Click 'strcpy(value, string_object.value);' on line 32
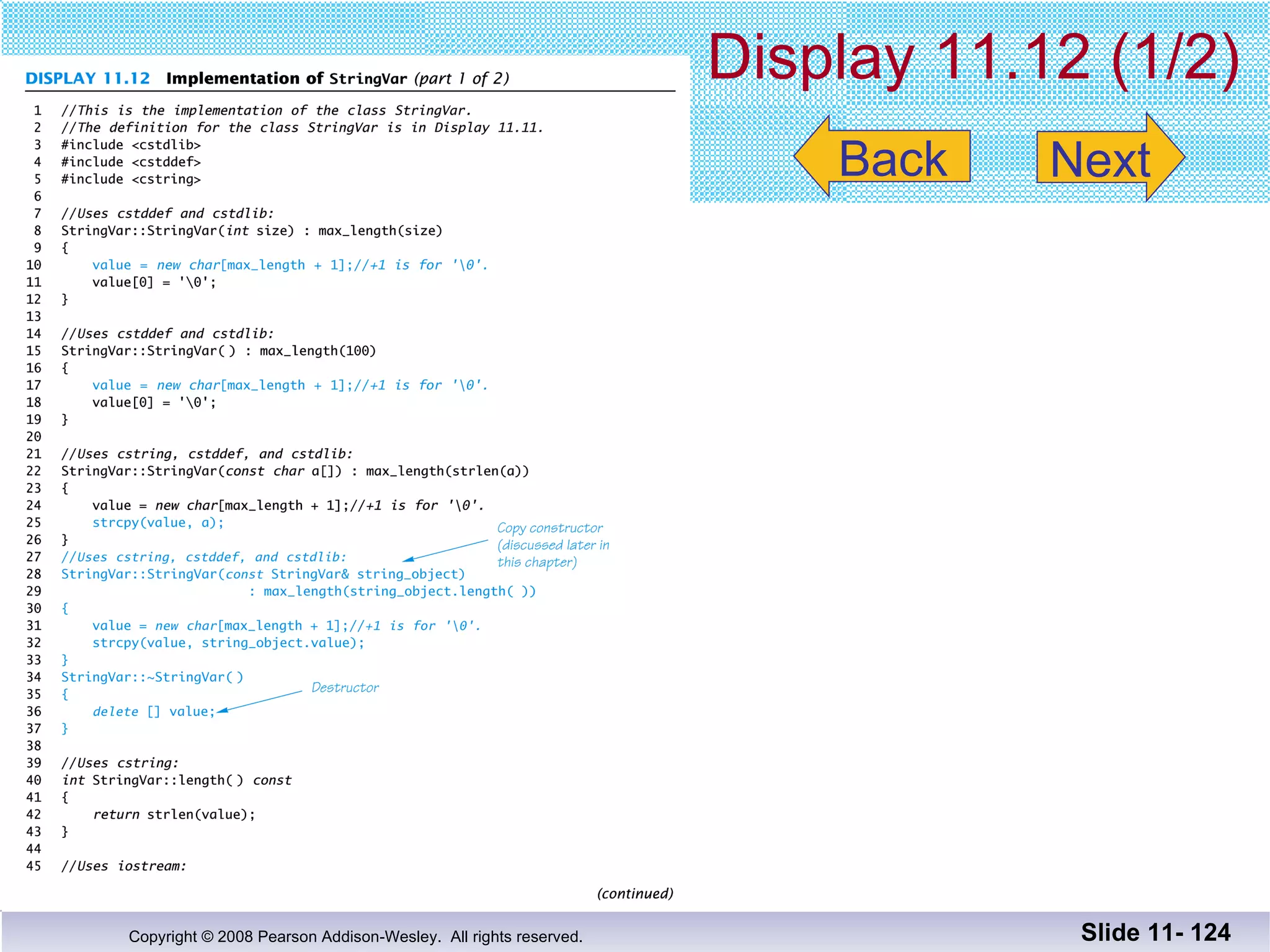Screen dimensions: 1270x952 coord(228,643)
